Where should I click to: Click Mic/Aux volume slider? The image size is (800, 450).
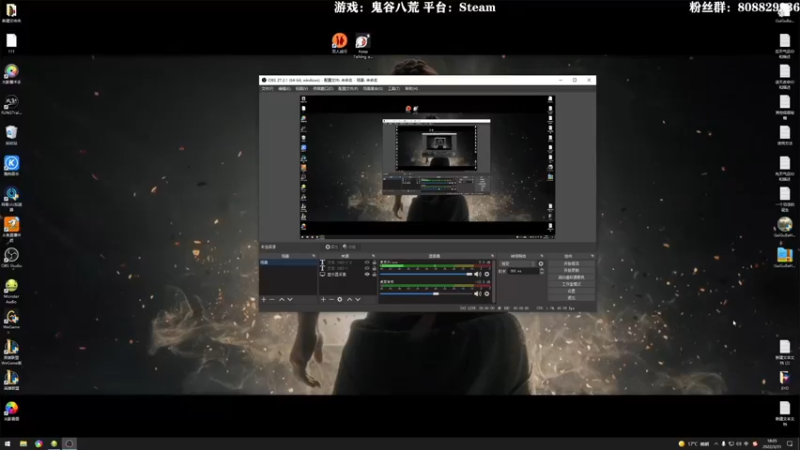426,274
